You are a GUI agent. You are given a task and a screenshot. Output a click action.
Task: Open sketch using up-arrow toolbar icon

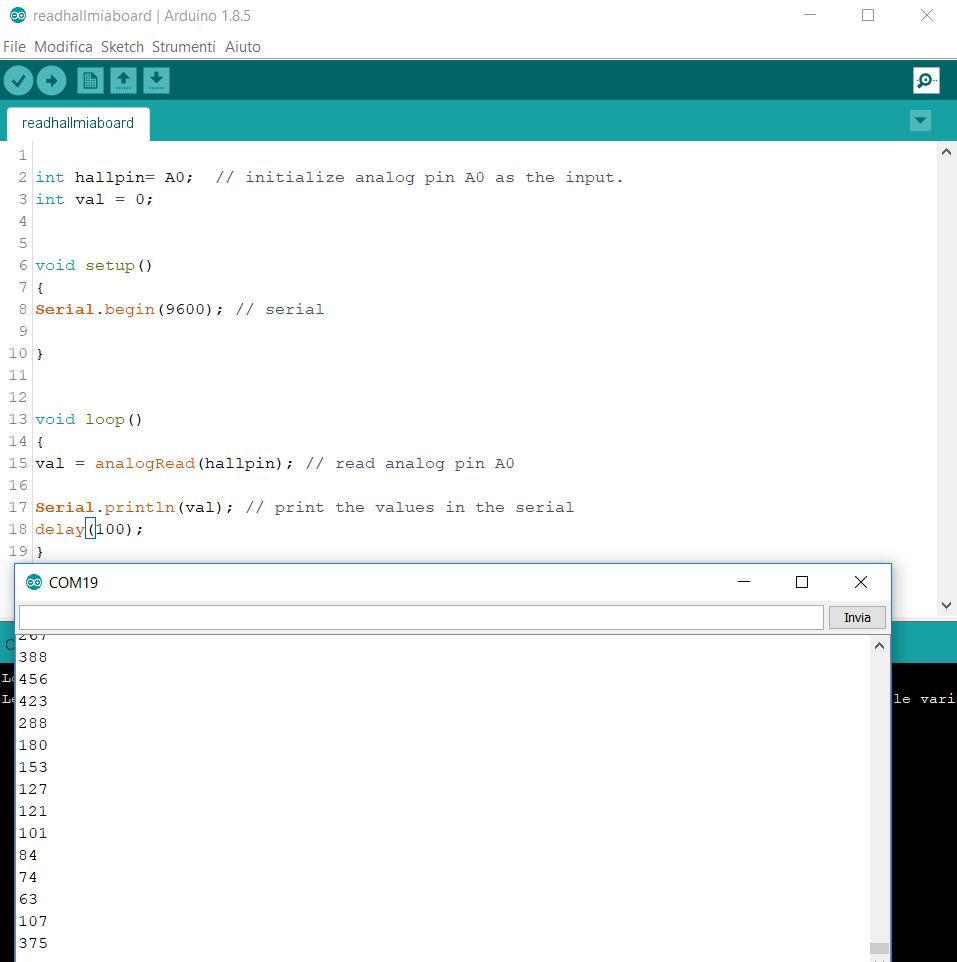point(123,80)
